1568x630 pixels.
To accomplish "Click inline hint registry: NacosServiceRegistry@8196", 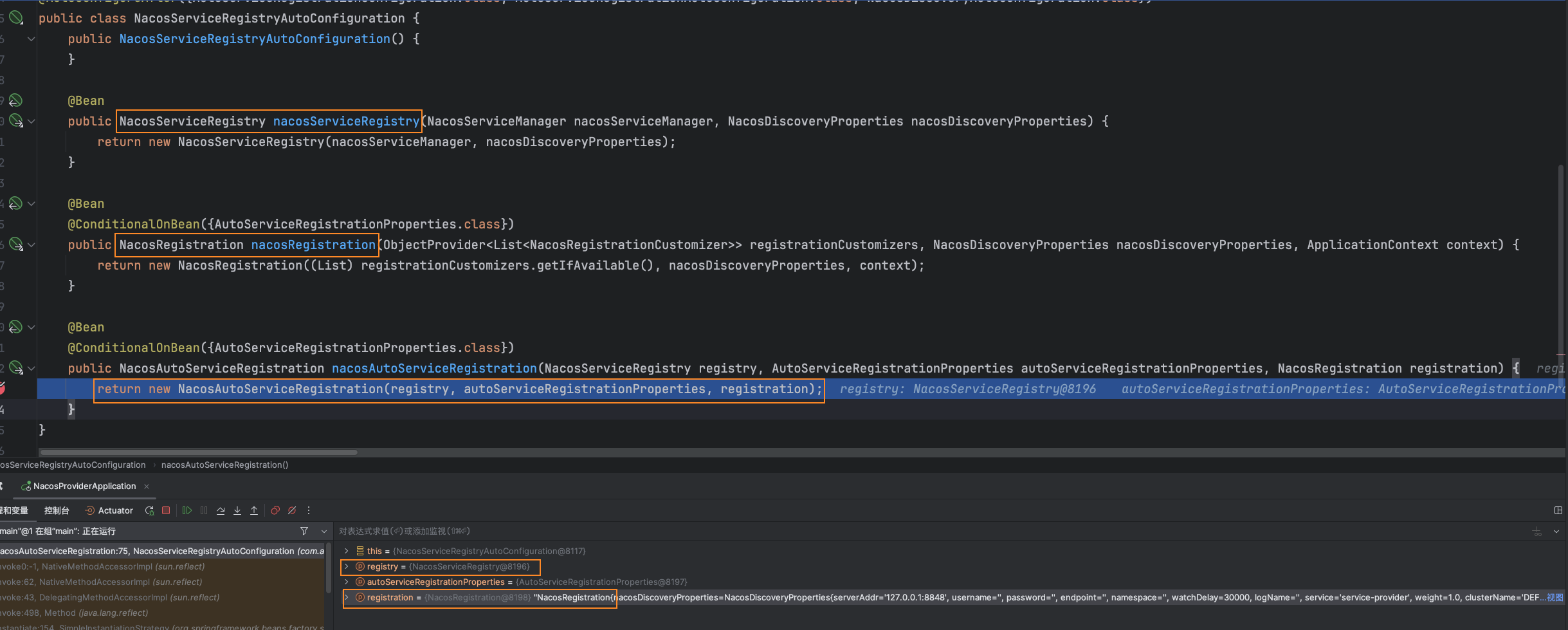I will click(967, 389).
